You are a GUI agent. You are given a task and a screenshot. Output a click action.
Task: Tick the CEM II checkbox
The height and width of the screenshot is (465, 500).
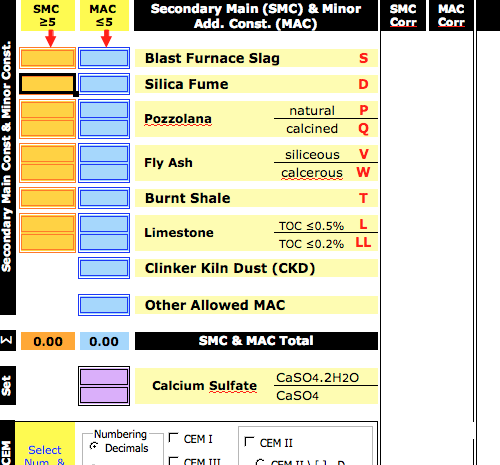click(249, 442)
